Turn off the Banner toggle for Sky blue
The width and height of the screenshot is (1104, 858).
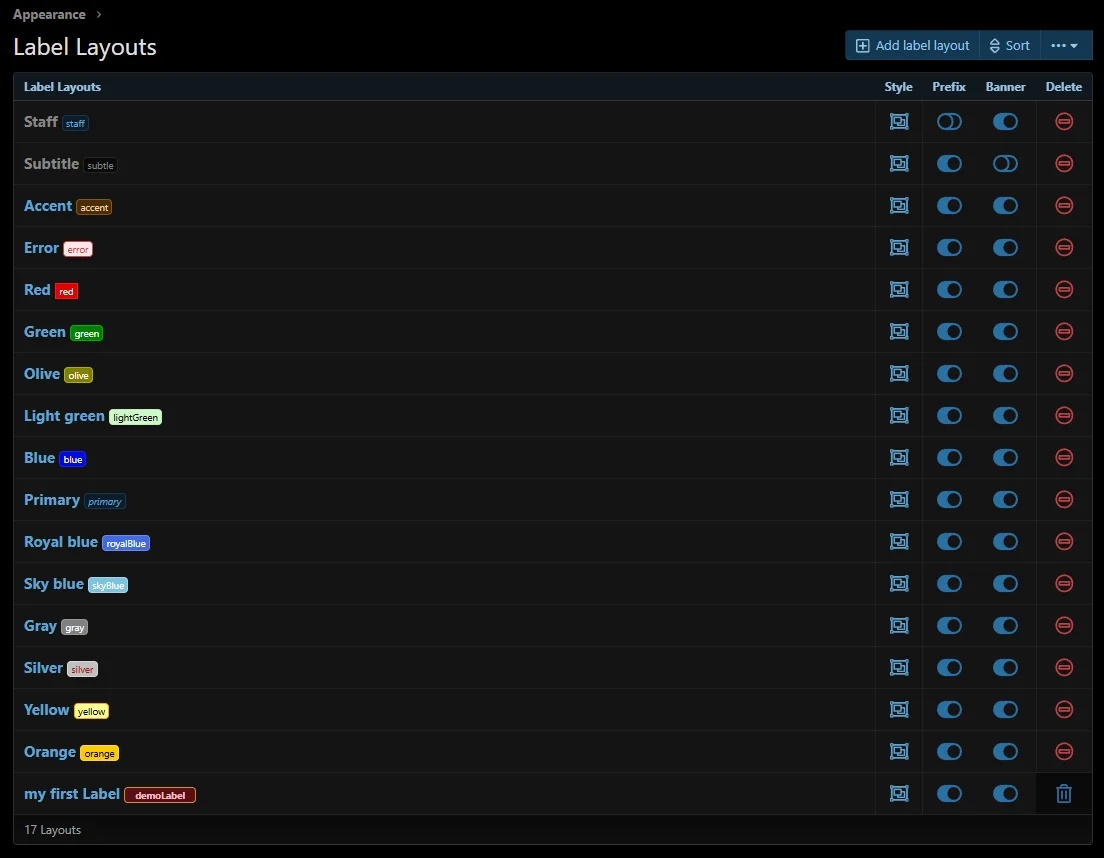tap(1005, 583)
